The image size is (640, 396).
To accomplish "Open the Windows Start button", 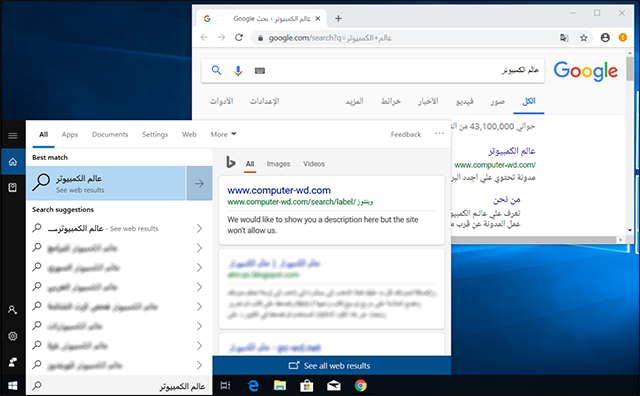I will coord(13,386).
